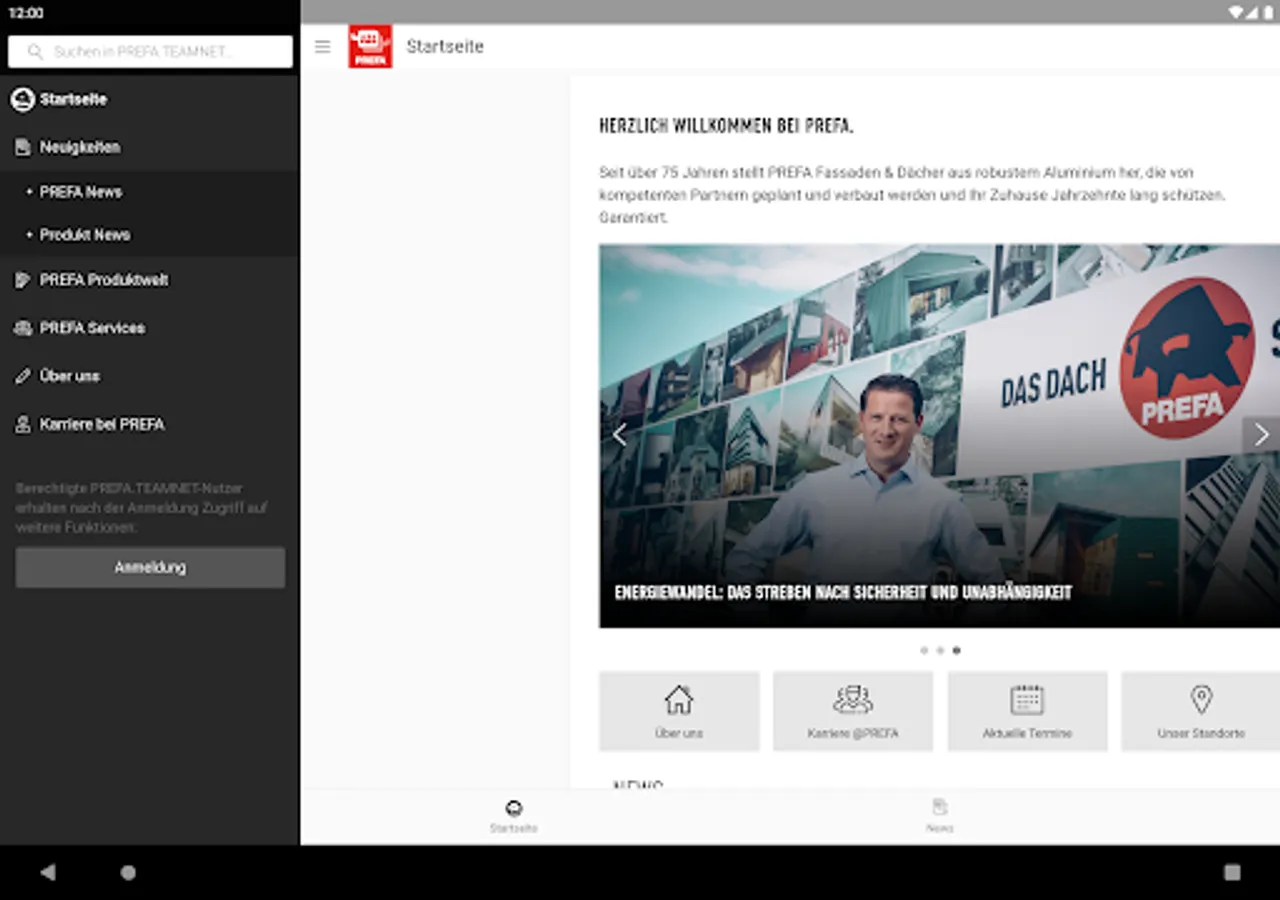
Task: Click the Karriere bei PREFA person icon
Action: tap(22, 424)
